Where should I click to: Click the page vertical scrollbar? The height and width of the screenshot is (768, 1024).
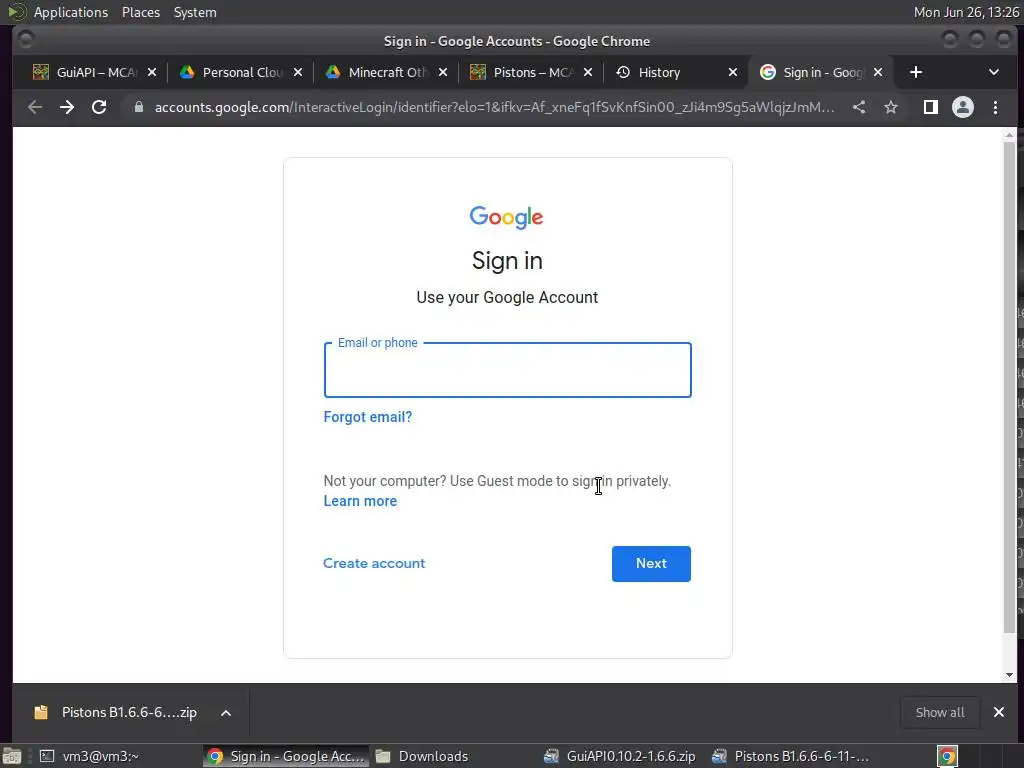click(1009, 385)
